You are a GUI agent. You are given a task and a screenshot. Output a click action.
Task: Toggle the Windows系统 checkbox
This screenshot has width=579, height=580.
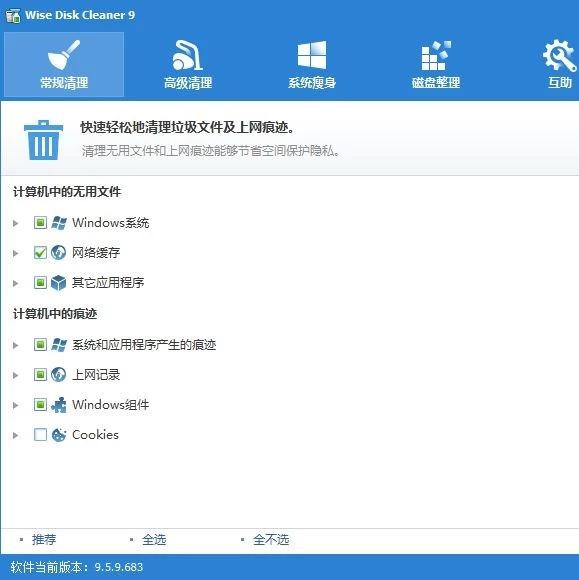pyautogui.click(x=40, y=223)
